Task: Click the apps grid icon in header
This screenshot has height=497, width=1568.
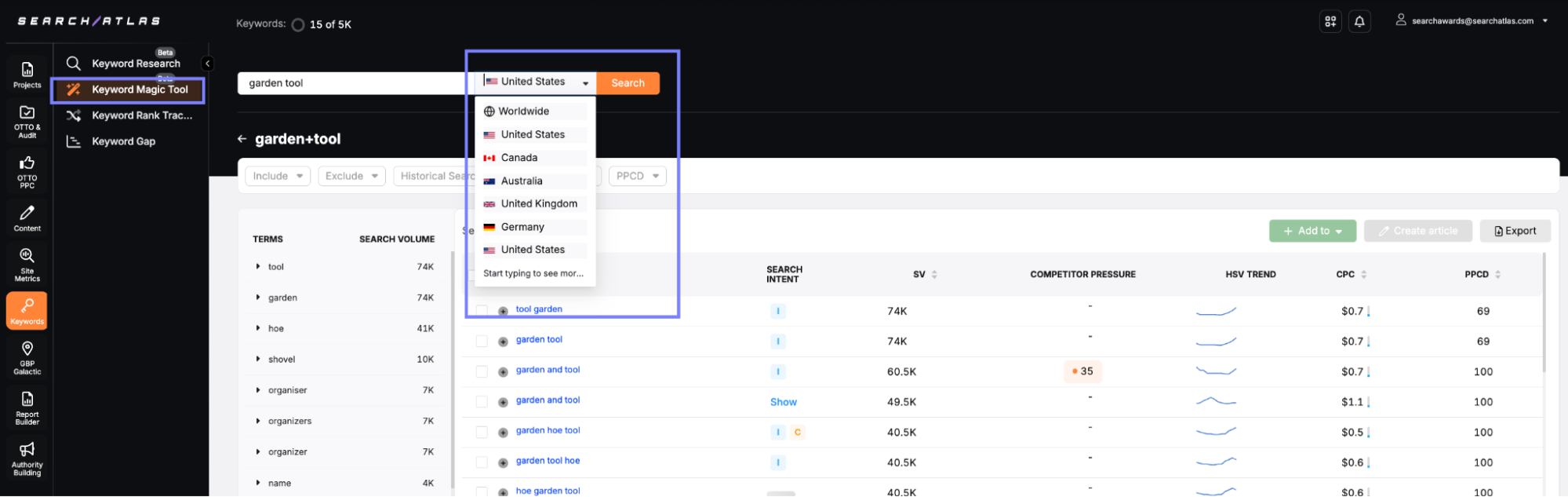Action: tap(1330, 21)
